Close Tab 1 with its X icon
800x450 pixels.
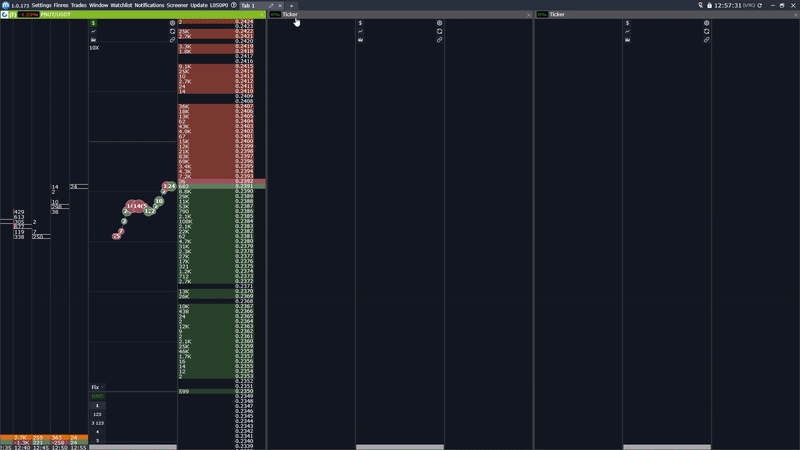pyautogui.click(x=280, y=6)
